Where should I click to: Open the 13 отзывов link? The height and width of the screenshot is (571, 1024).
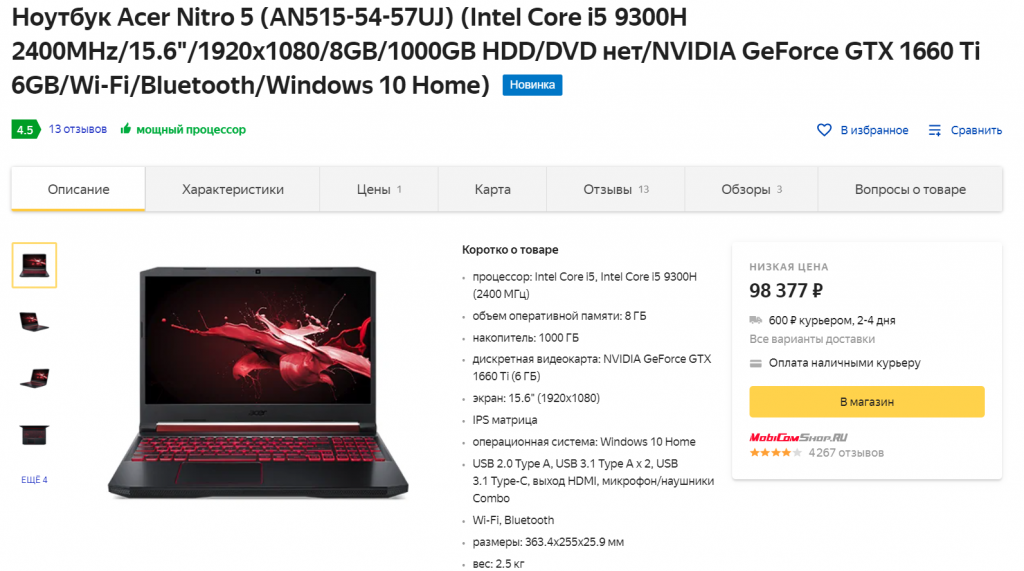coord(78,129)
